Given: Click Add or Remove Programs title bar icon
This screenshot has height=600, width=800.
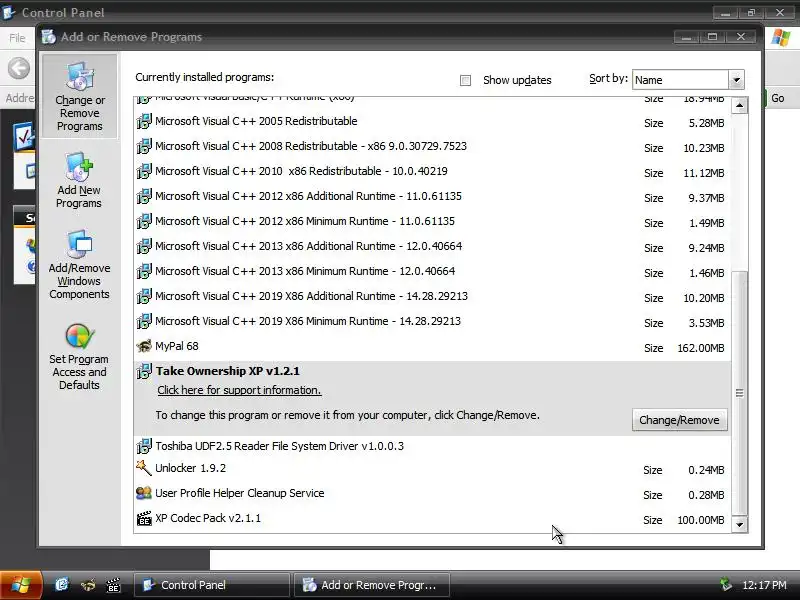Looking at the screenshot, I should click(x=48, y=37).
